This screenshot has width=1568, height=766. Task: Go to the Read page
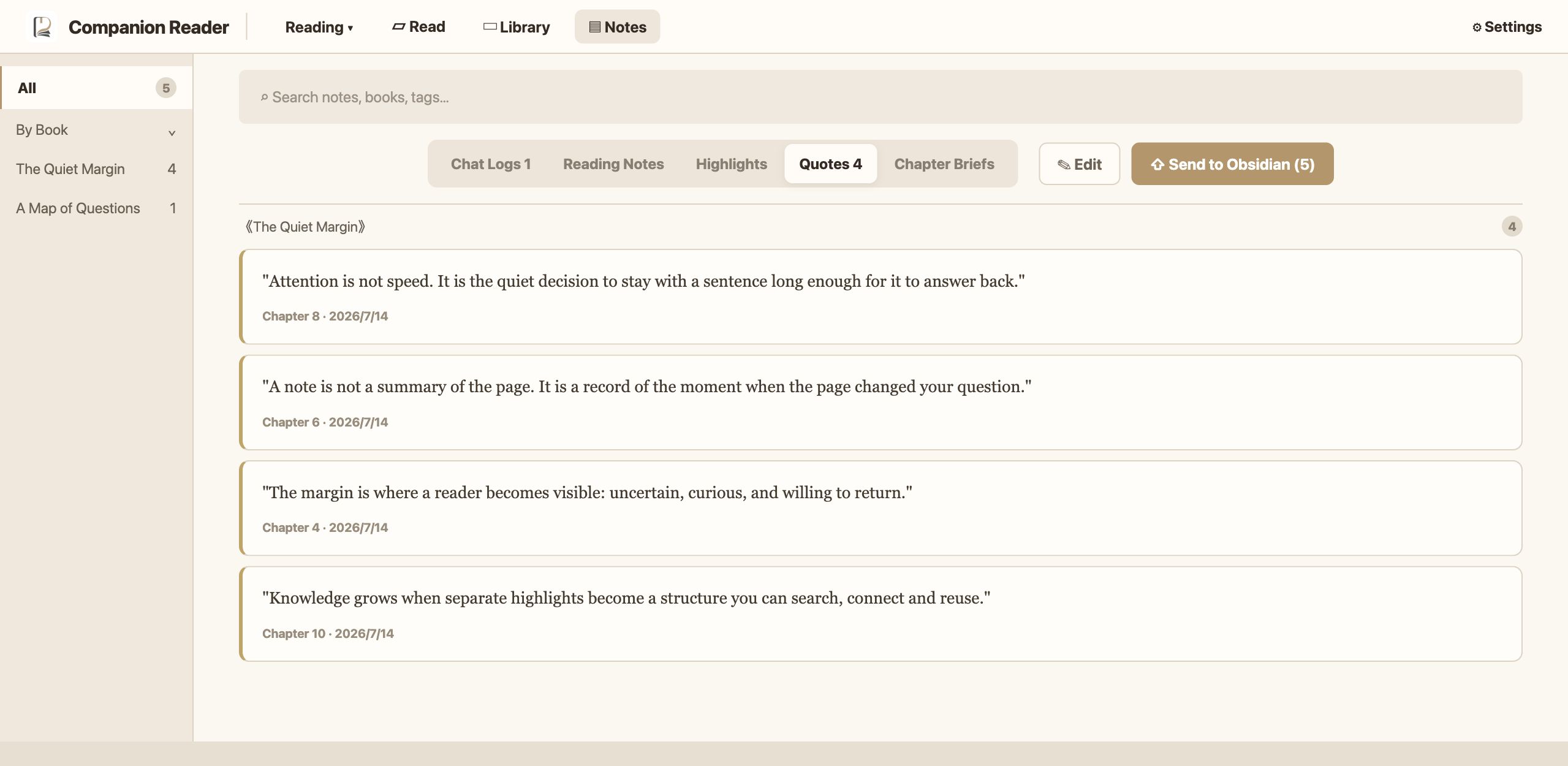(x=419, y=27)
